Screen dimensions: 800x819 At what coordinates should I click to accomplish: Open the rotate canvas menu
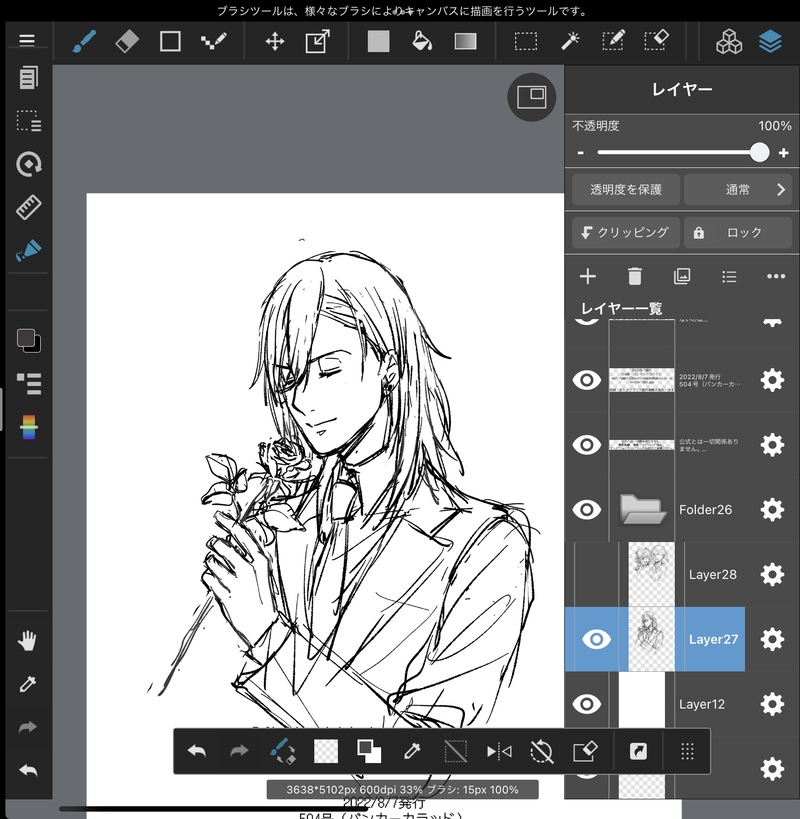click(x=28, y=164)
